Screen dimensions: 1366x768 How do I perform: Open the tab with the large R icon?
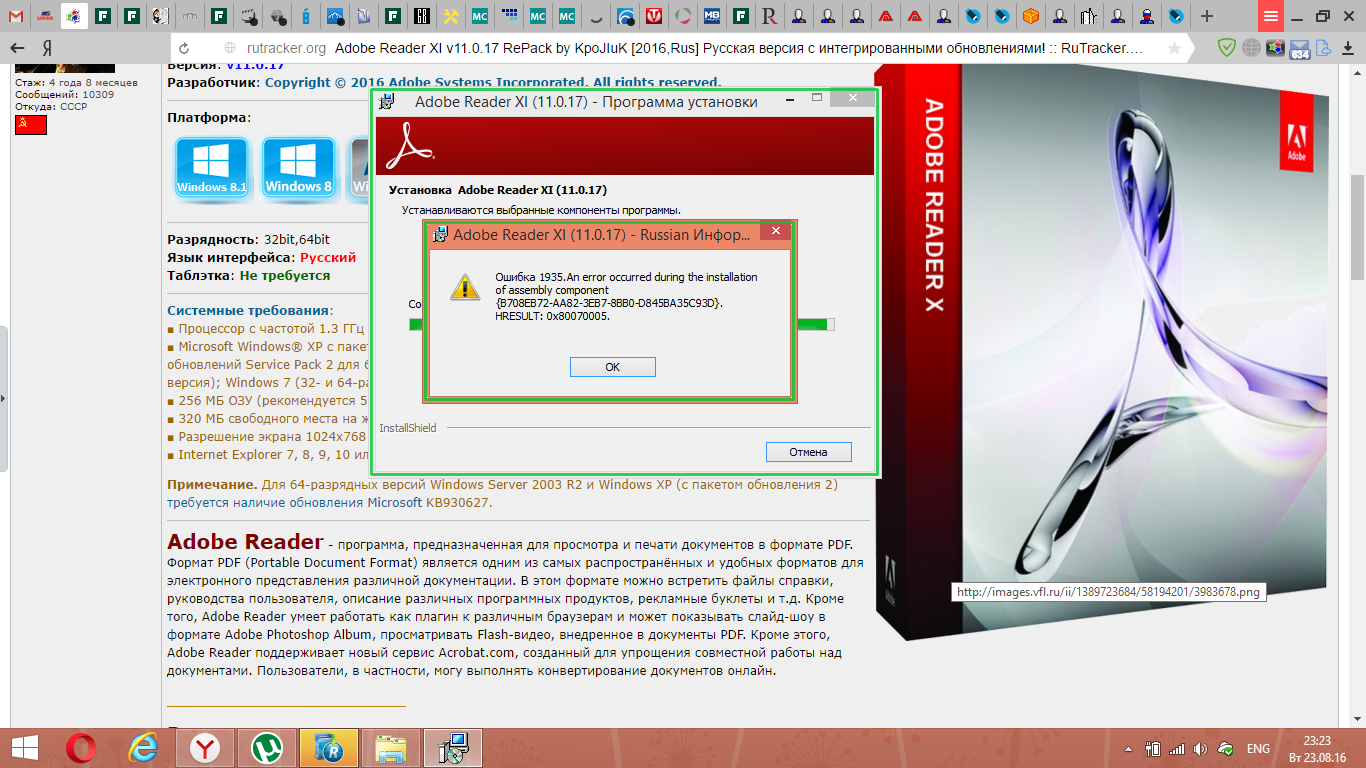coord(769,16)
